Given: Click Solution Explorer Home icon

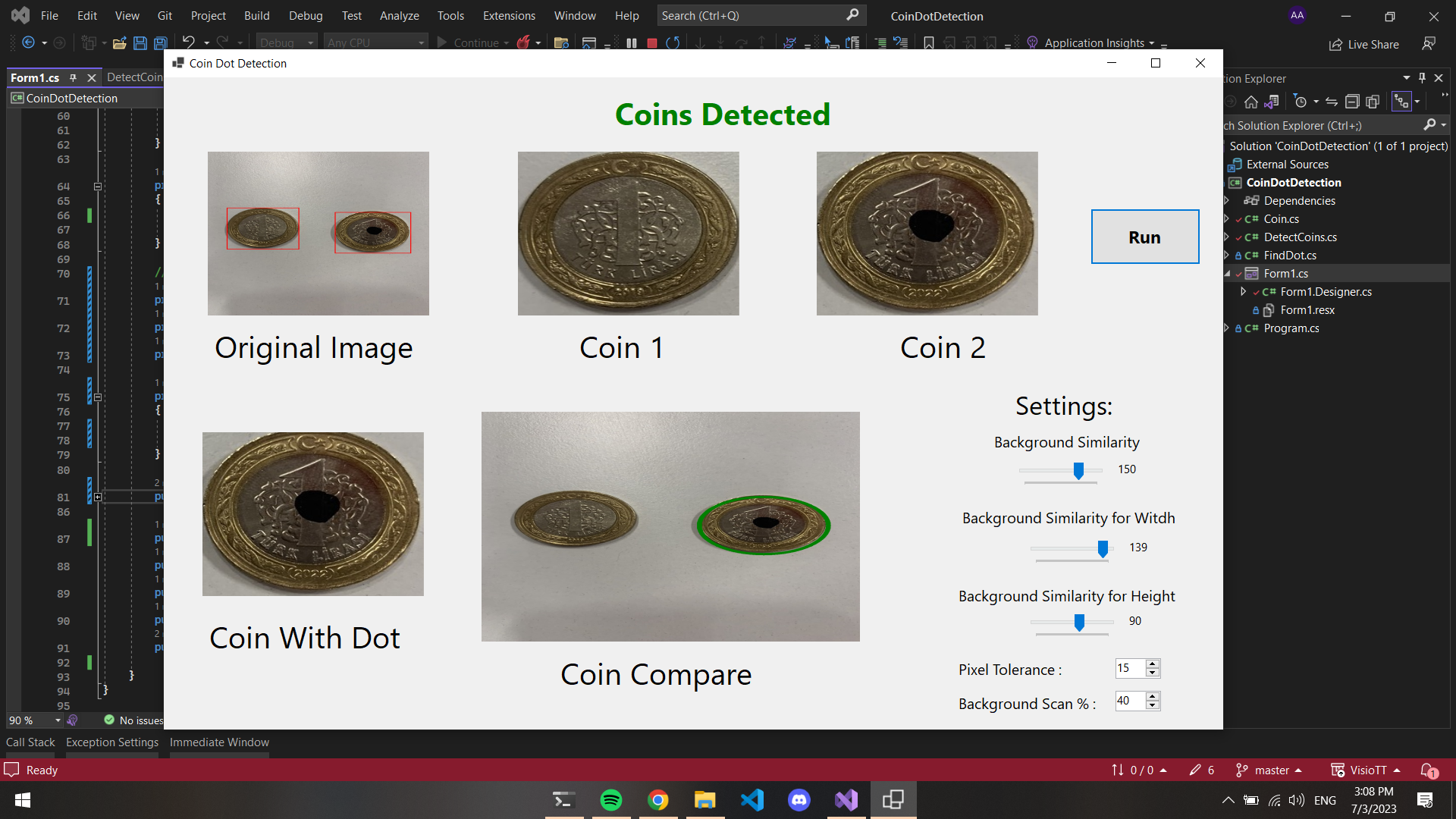Looking at the screenshot, I should pos(1251,102).
